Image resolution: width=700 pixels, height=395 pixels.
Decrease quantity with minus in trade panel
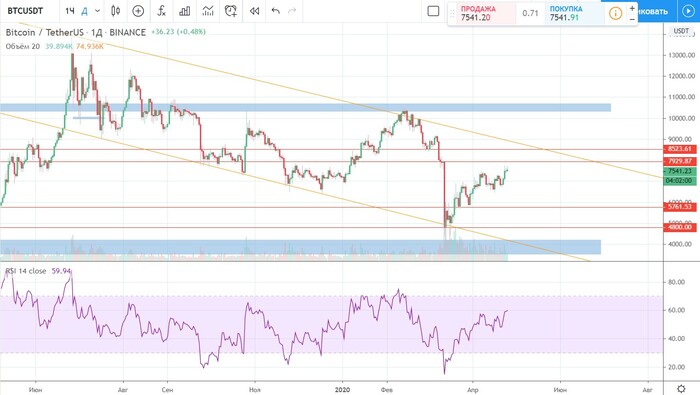(x=632, y=19)
